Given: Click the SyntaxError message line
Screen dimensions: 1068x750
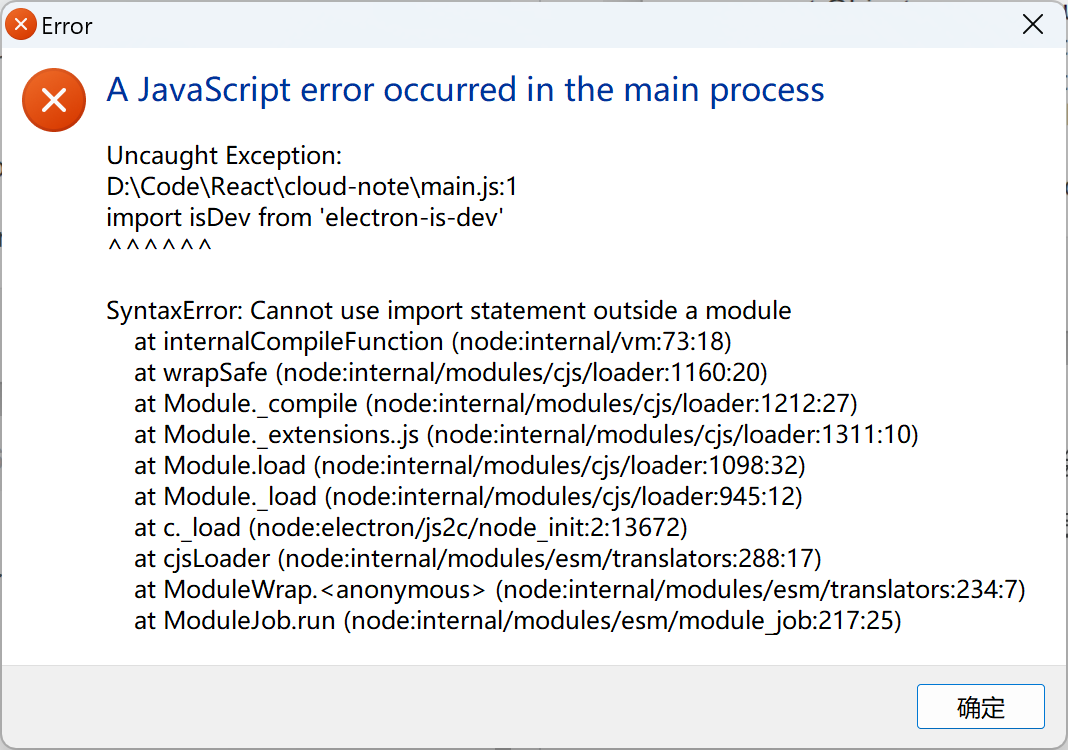Looking at the screenshot, I should pyautogui.click(x=449, y=311).
